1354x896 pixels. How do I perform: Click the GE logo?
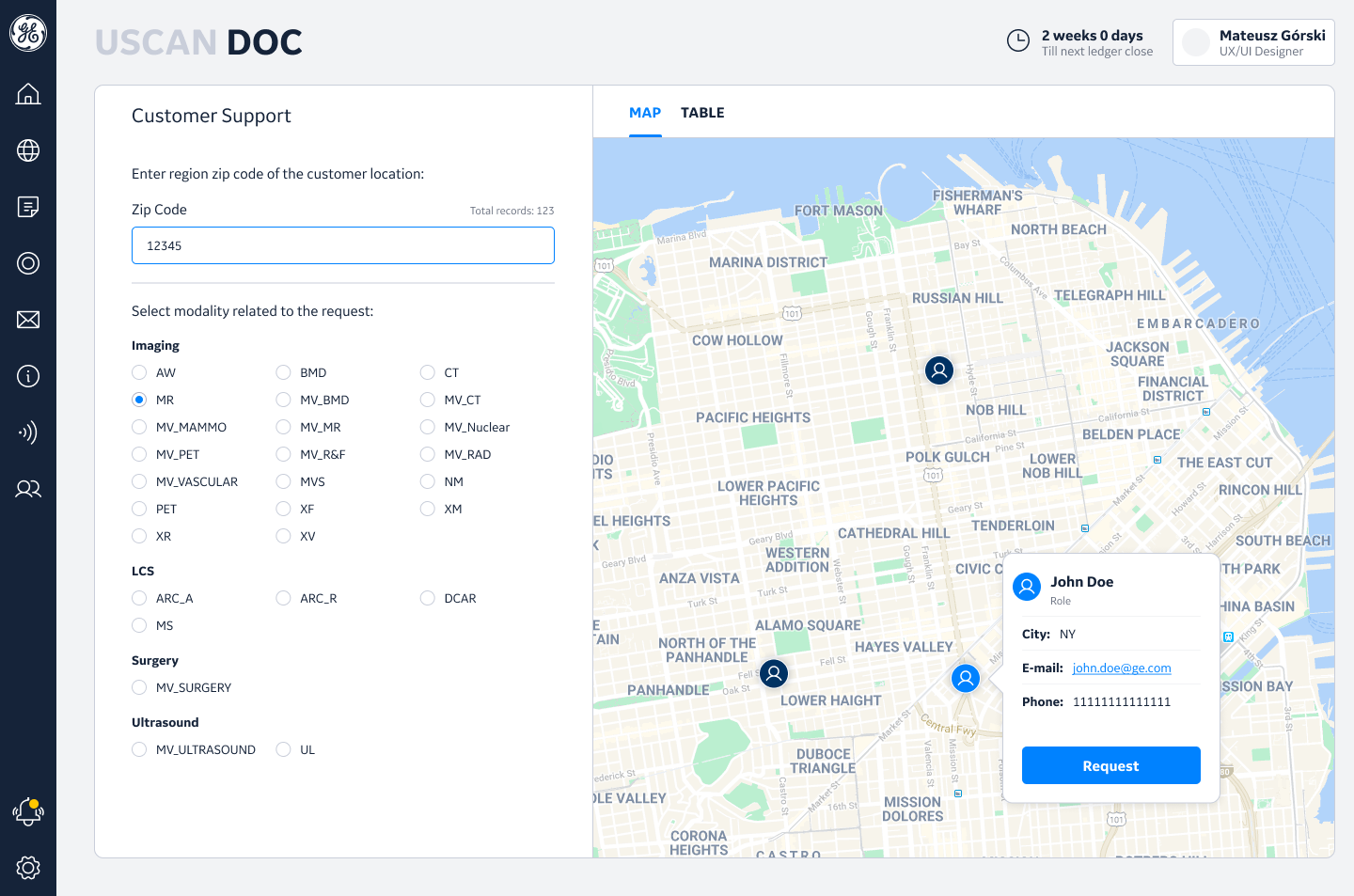(x=28, y=33)
